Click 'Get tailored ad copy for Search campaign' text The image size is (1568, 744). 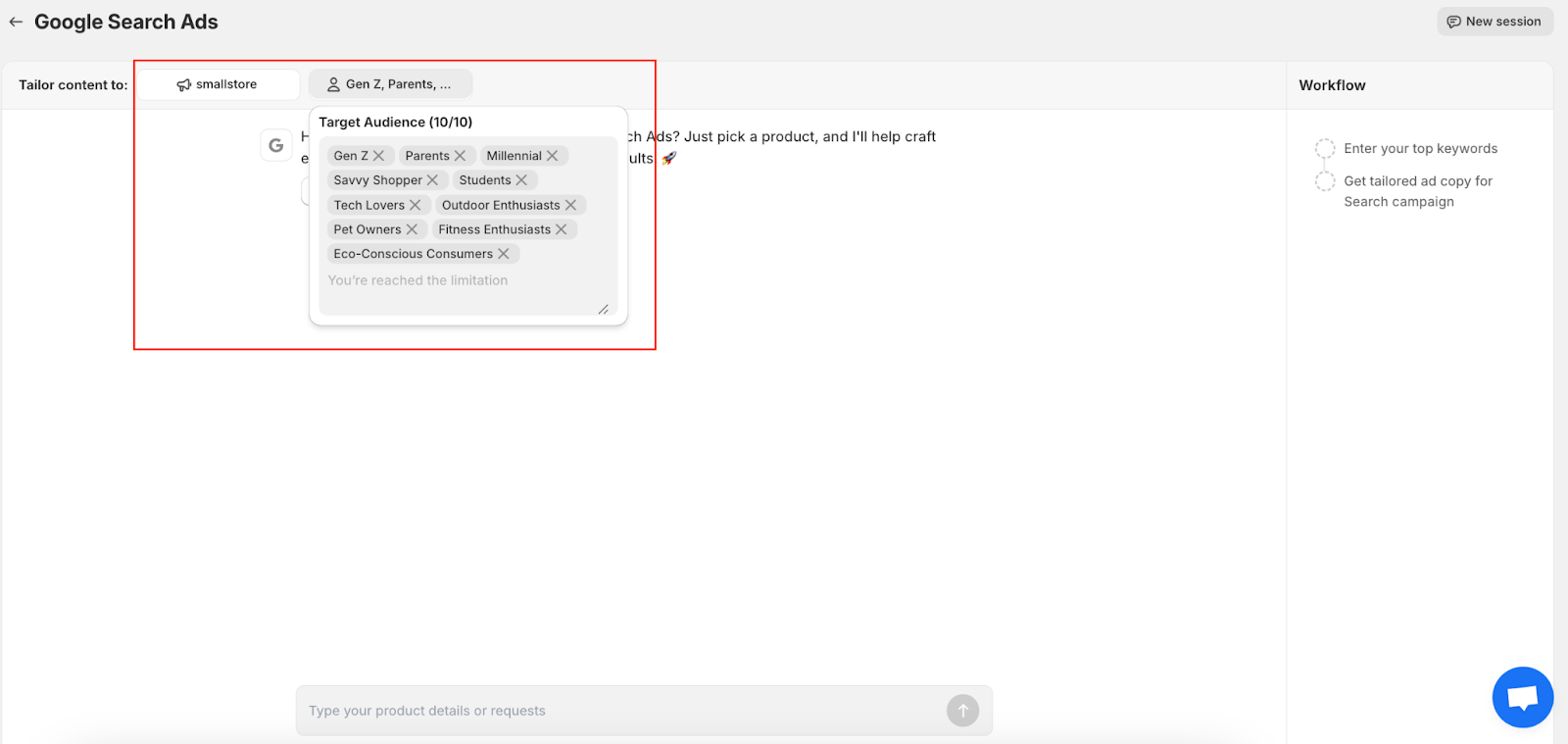1418,191
